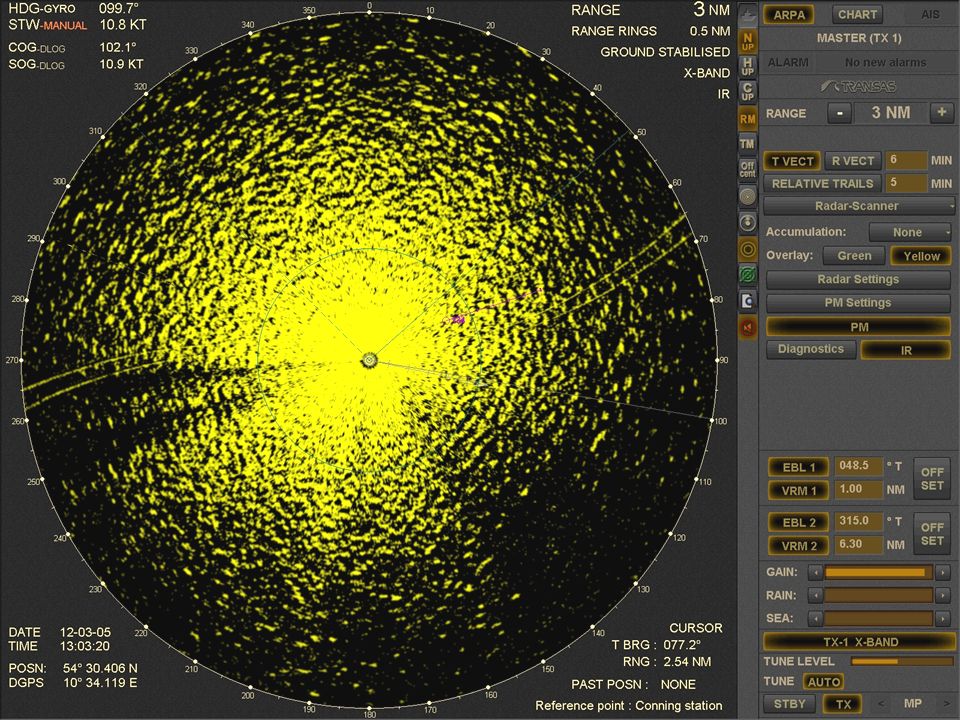This screenshot has height=720, width=960.
Task: Click the trails time field showing 5
Action: 907,183
